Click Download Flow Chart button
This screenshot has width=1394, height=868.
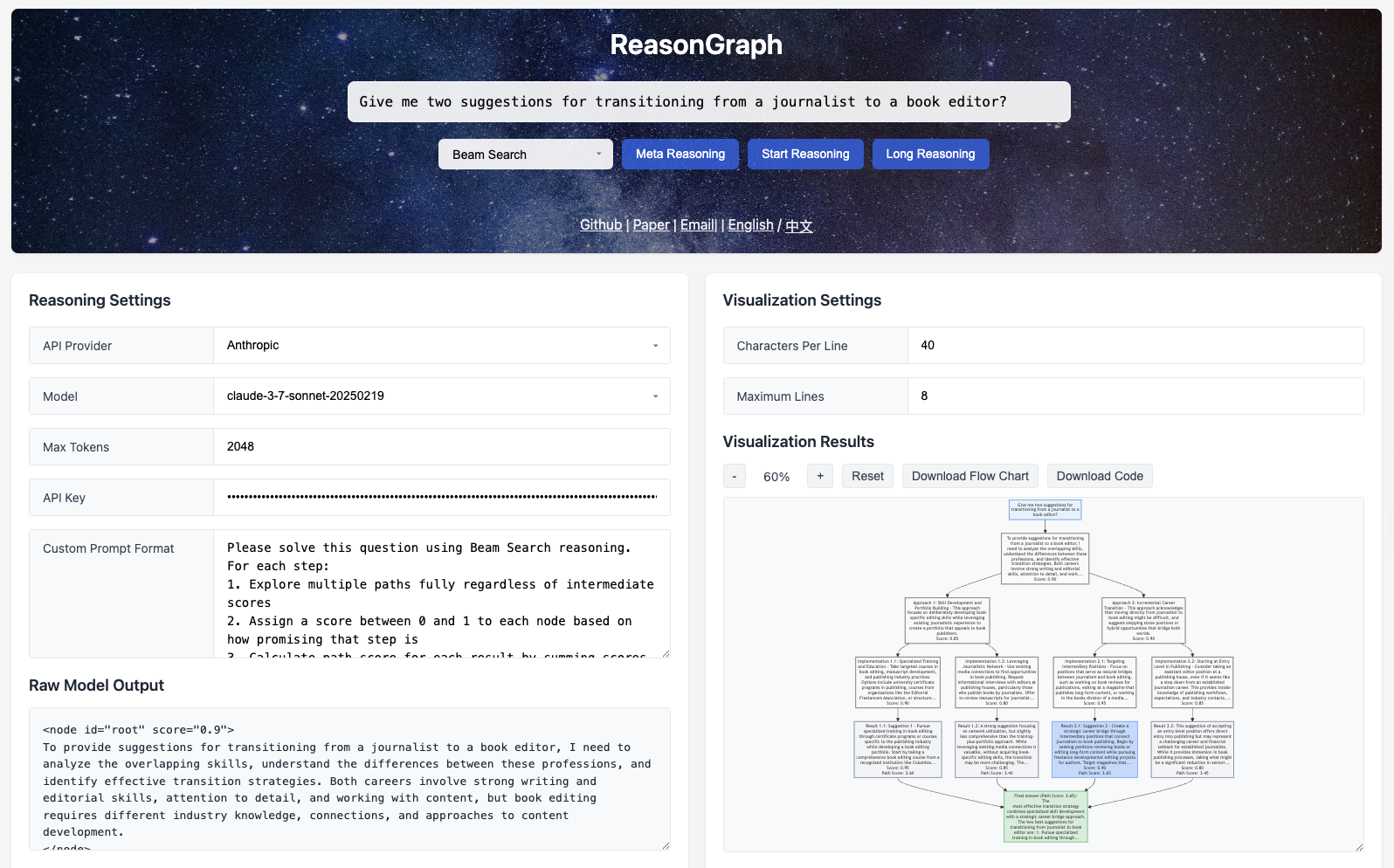(x=970, y=476)
